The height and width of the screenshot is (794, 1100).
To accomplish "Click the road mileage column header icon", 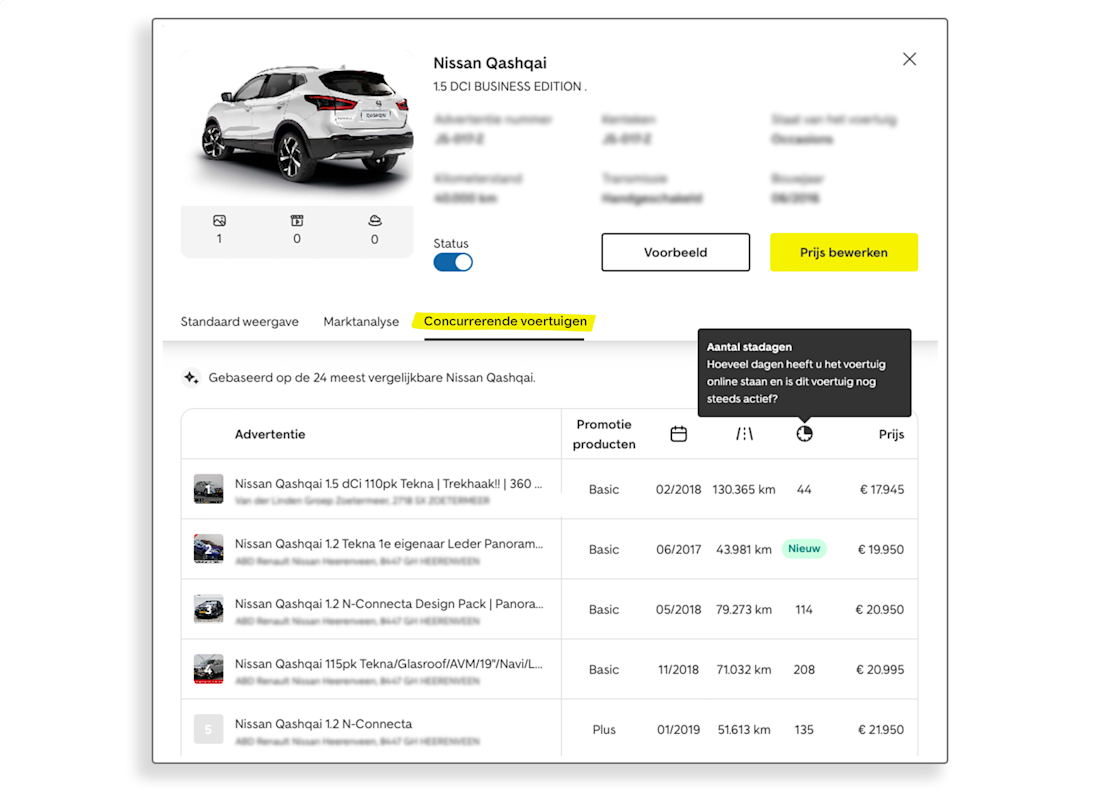I will [744, 434].
